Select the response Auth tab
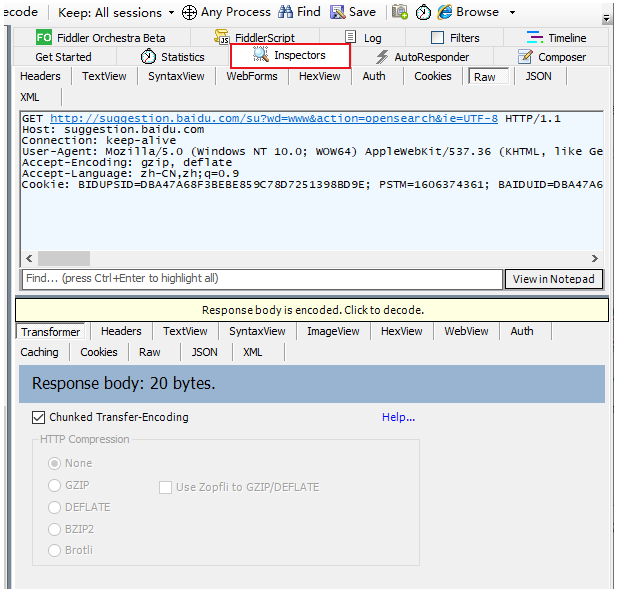 coord(522,331)
